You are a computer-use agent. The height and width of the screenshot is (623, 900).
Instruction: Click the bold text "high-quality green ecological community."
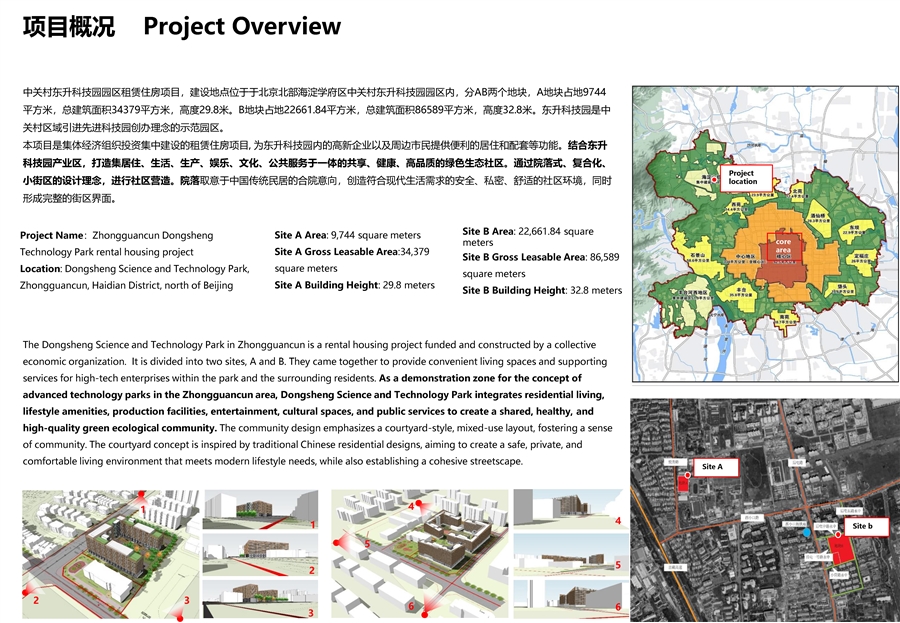pyautogui.click(x=120, y=428)
